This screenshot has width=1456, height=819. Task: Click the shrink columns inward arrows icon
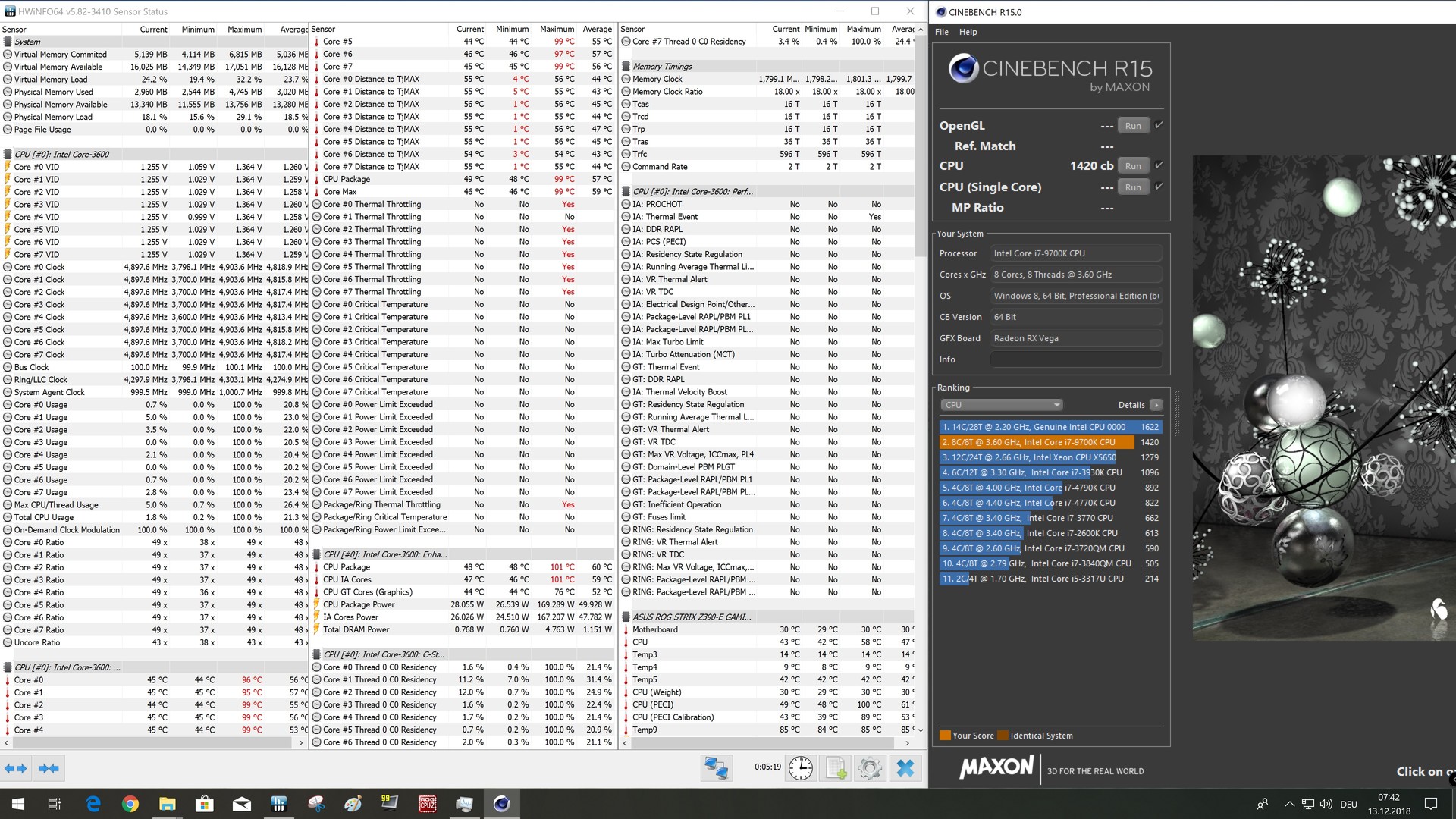pos(49,768)
